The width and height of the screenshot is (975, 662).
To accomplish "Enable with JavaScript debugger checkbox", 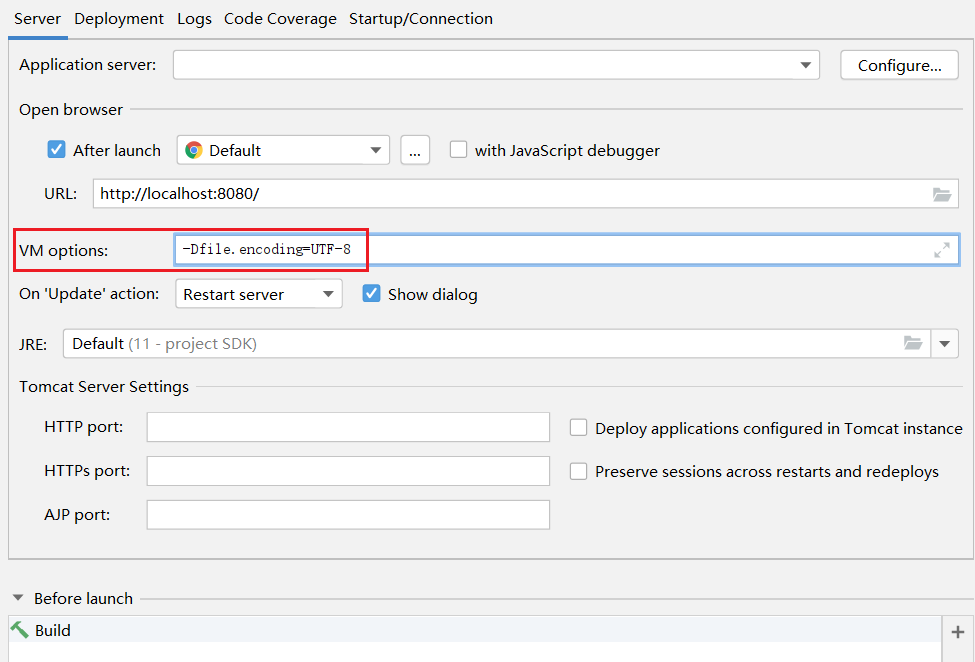I will (x=459, y=150).
